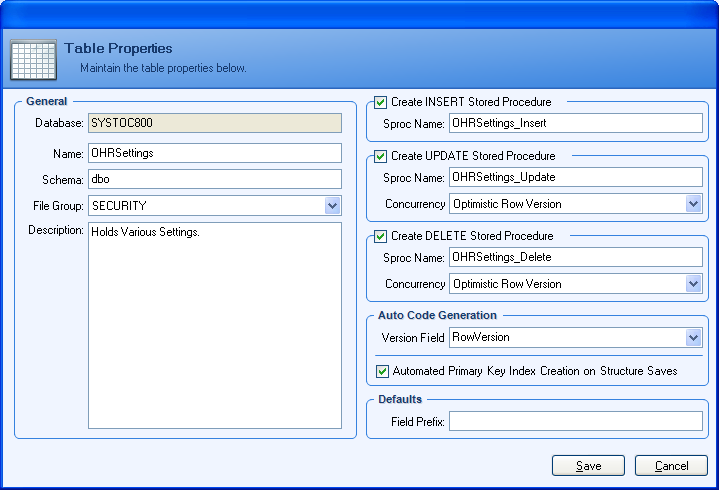Uncheck Create INSERT Stored Procedure
Screen dimensions: 719x490
(381, 102)
